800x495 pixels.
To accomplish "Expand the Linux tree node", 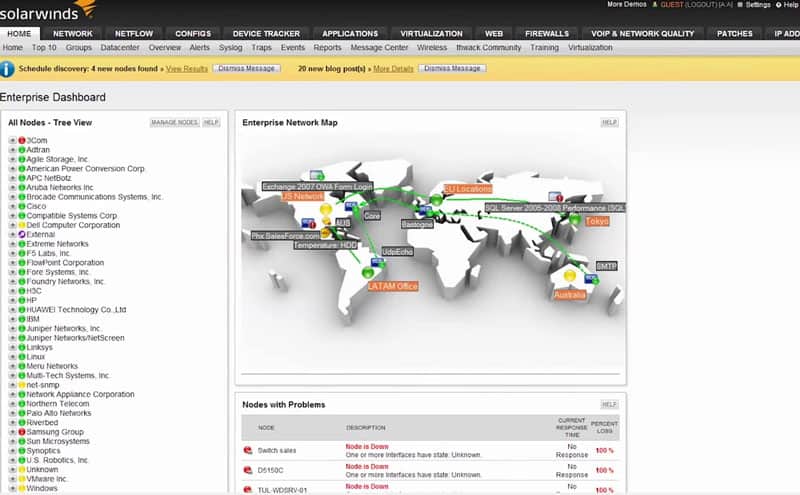I will click(12, 357).
